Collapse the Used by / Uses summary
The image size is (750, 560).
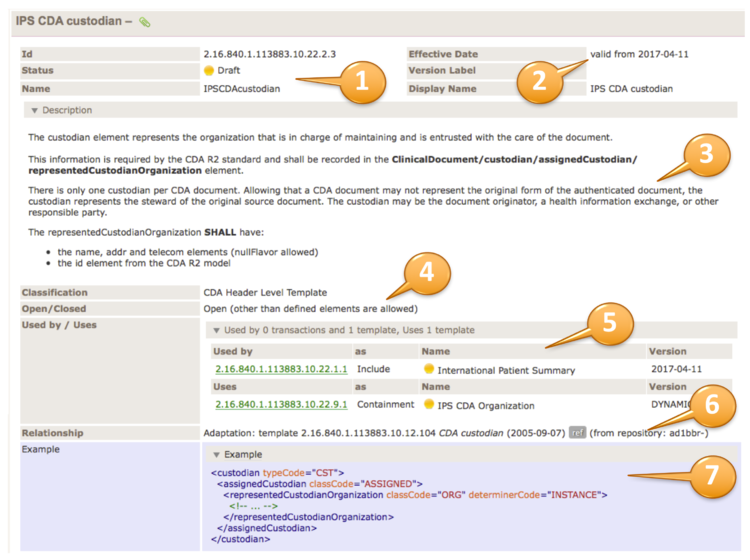(x=216, y=330)
